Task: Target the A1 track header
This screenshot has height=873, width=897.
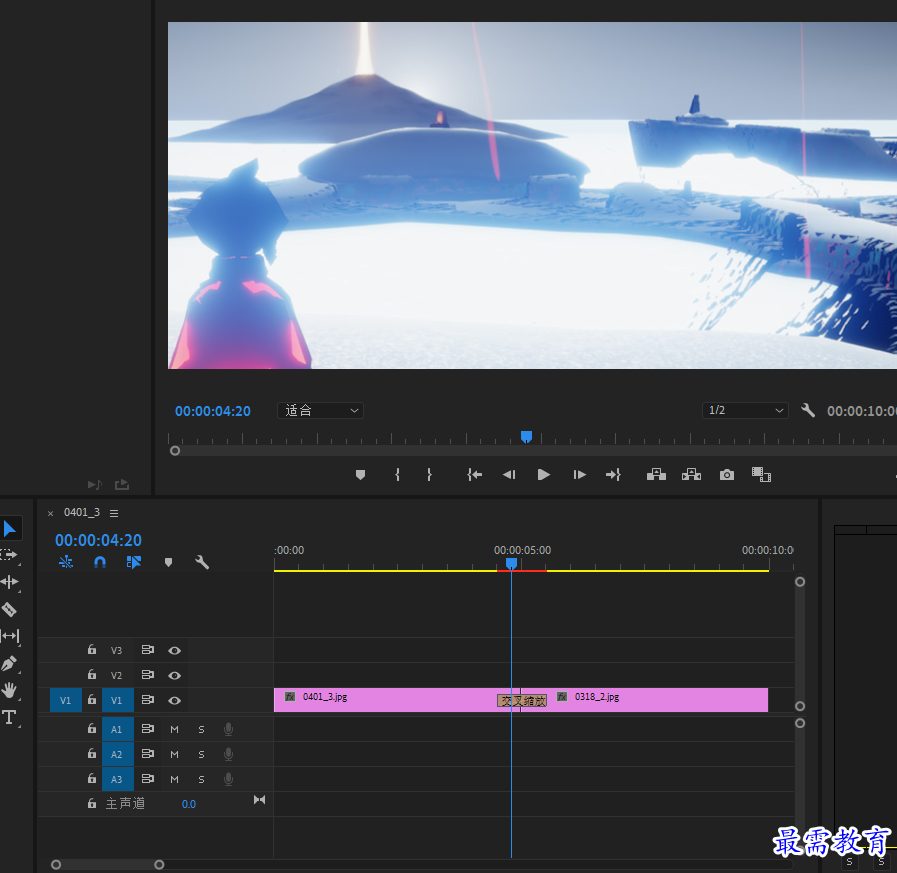Action: pyautogui.click(x=117, y=729)
